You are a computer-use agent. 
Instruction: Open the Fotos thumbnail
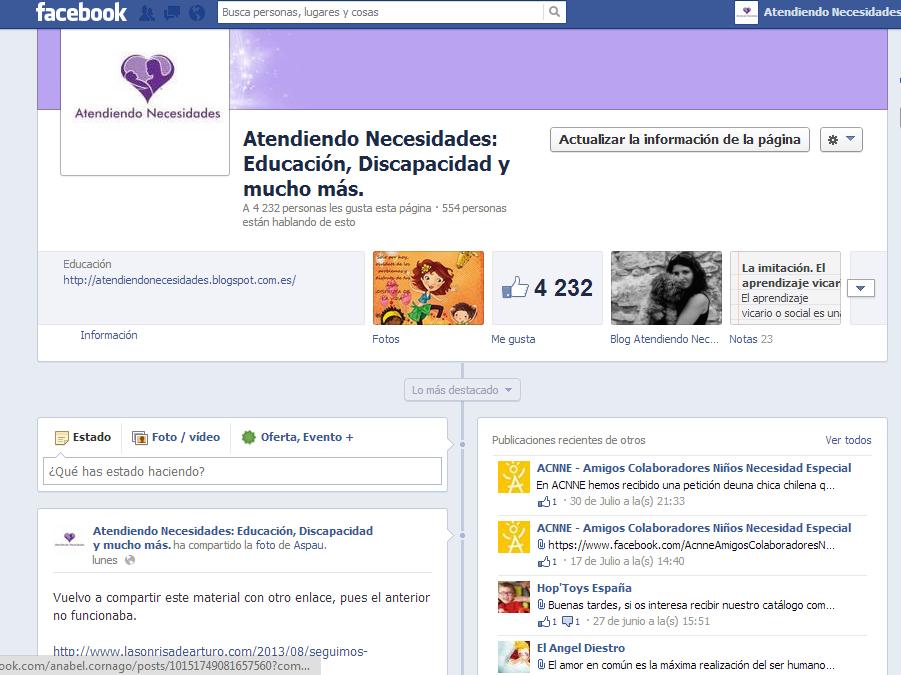pos(428,288)
